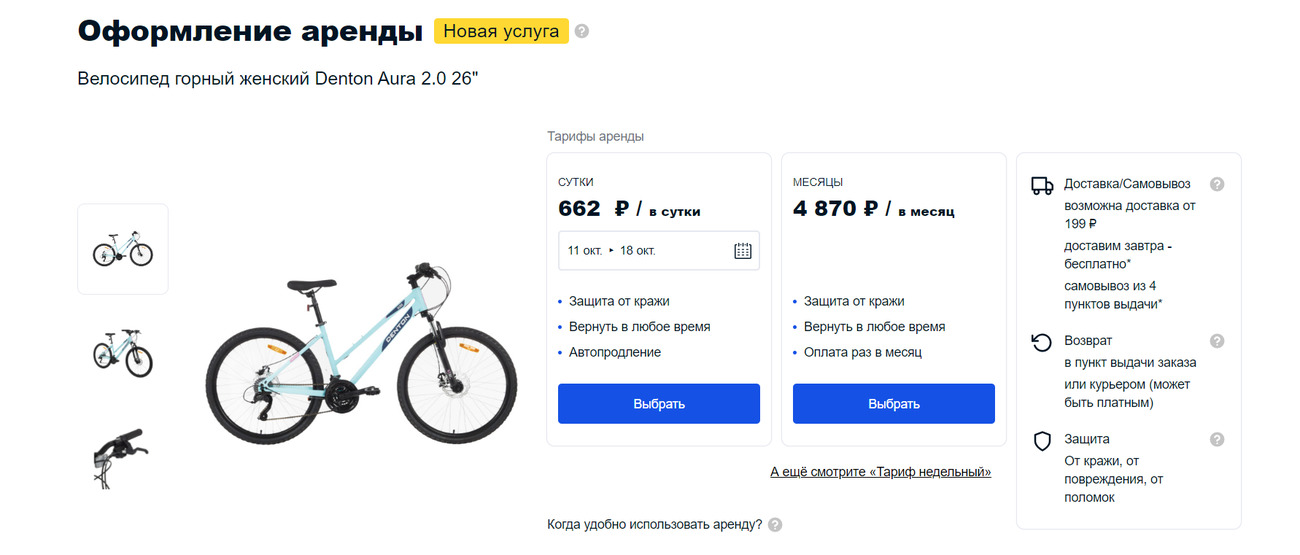Click the help icon beside Защита
Screen dimensions: 1300x555
pos(1217,439)
